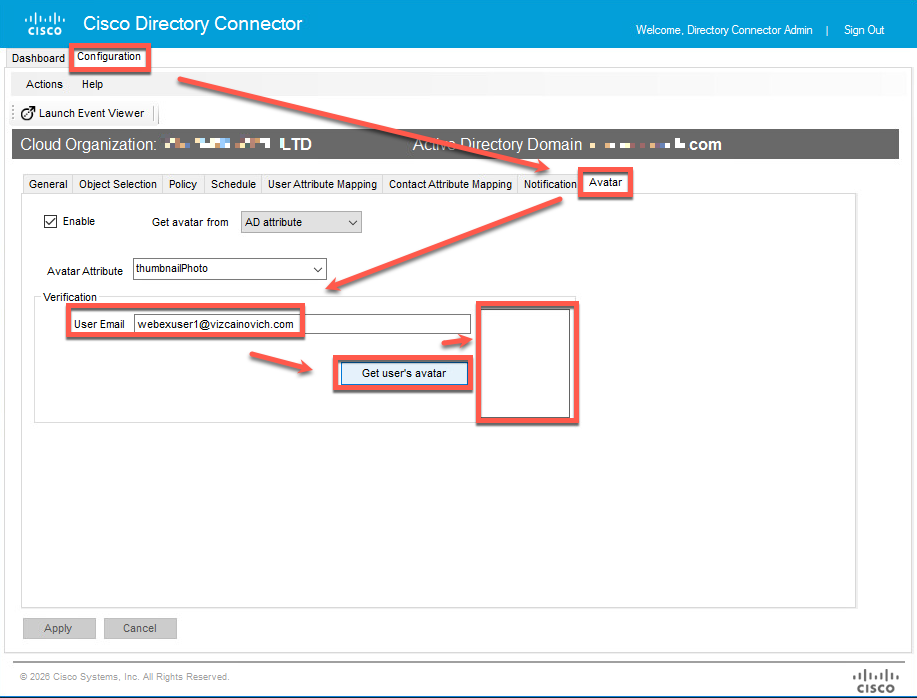Image resolution: width=917 pixels, height=698 pixels.
Task: Click the avatar preview box
Action: 525,363
